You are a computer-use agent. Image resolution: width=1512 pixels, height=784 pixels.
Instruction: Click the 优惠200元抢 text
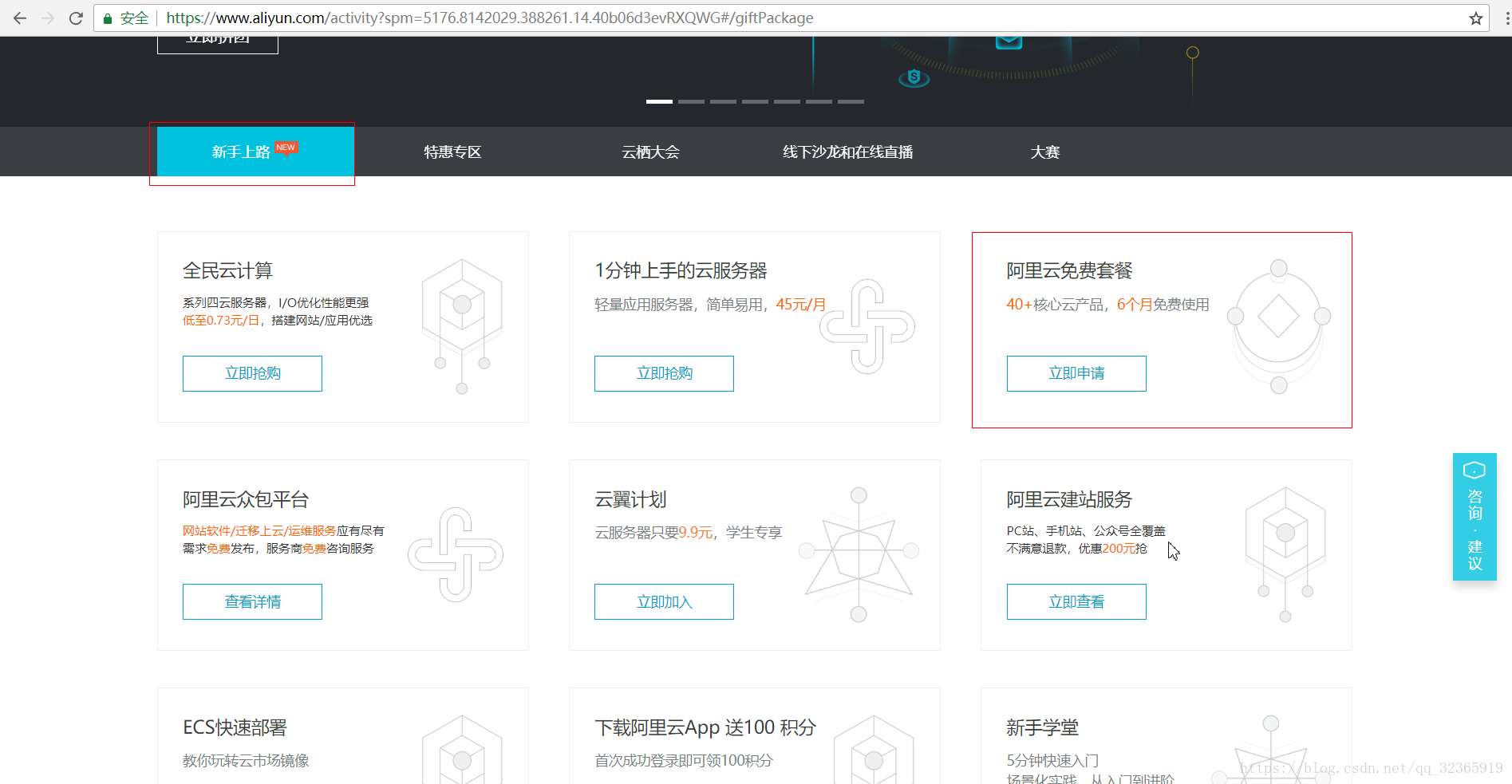click(1112, 549)
